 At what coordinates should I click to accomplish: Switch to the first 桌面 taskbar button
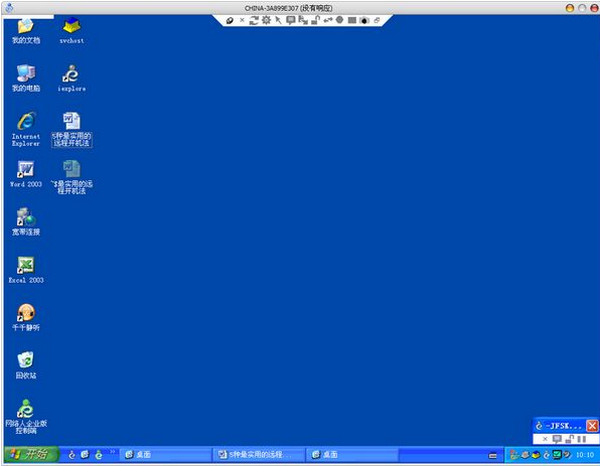[x=165, y=455]
